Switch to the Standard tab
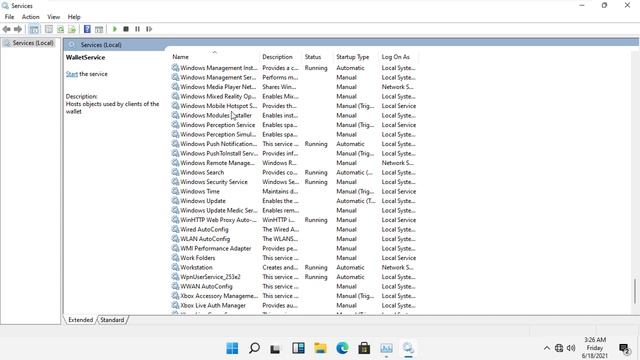The width and height of the screenshot is (640, 360). [112, 320]
